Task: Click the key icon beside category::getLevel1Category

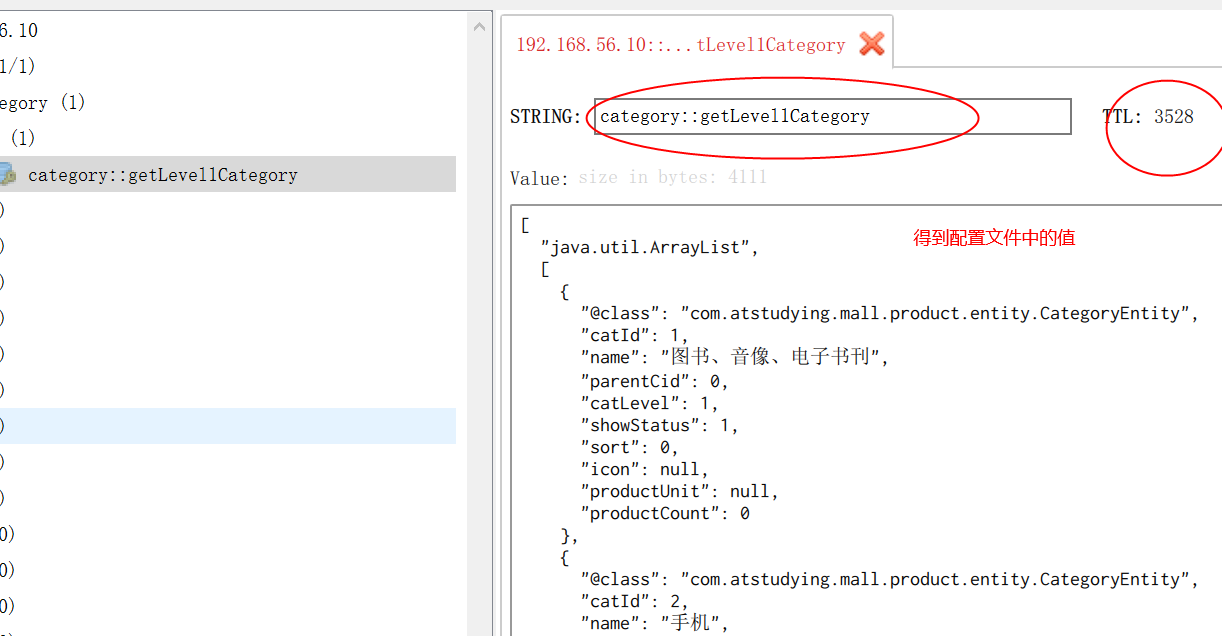Action: (x=7, y=175)
